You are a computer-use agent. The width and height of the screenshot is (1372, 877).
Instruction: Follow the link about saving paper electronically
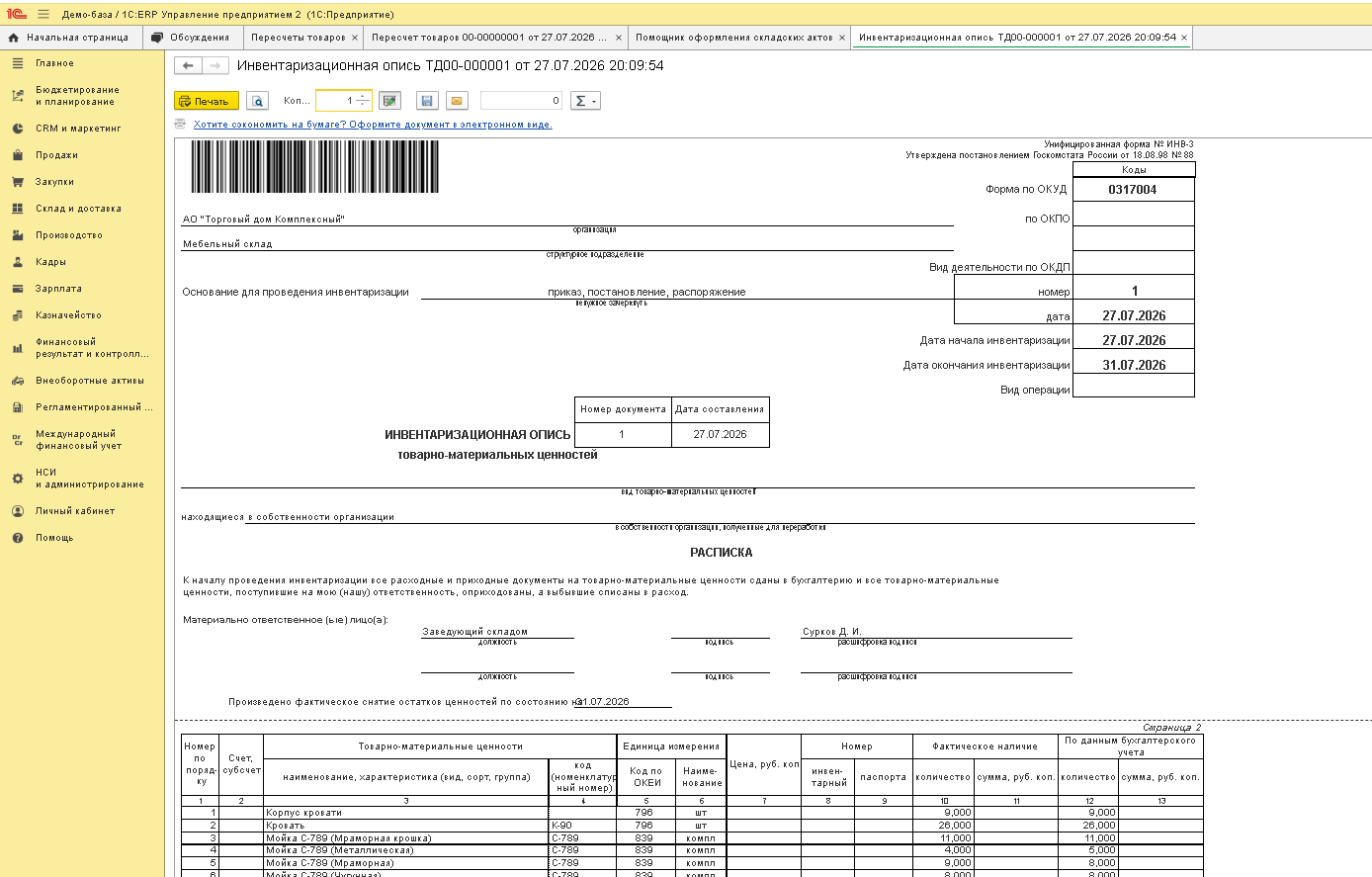(373, 125)
